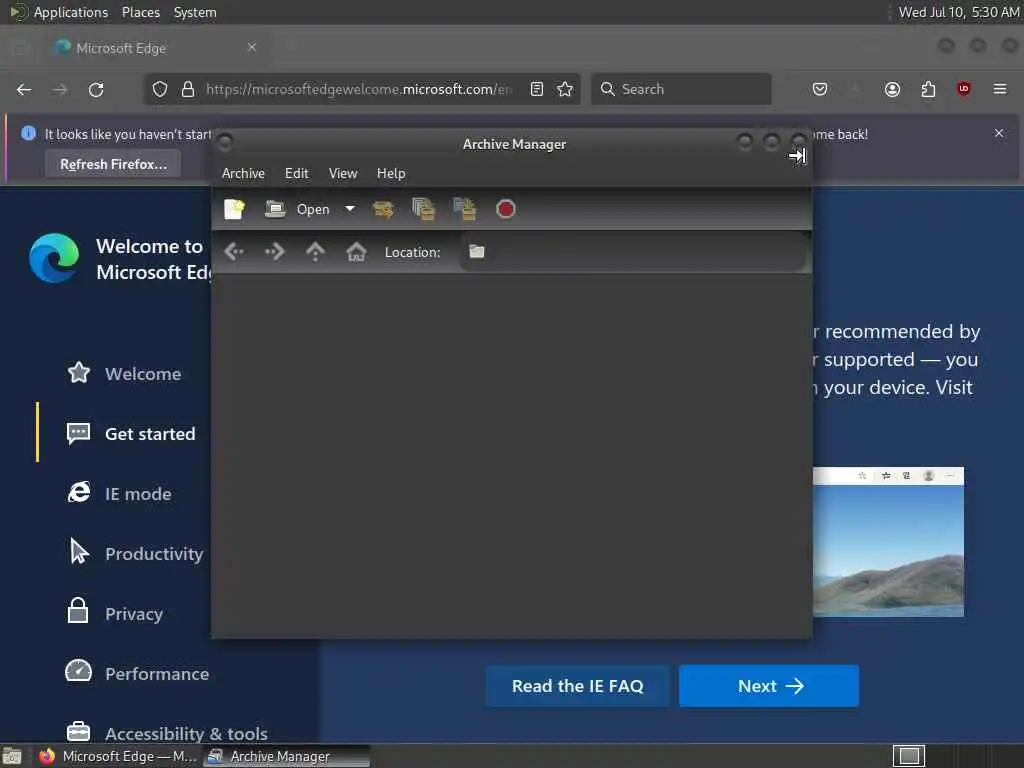Open the Places menu in top panel
This screenshot has width=1024, height=768.
coord(141,12)
